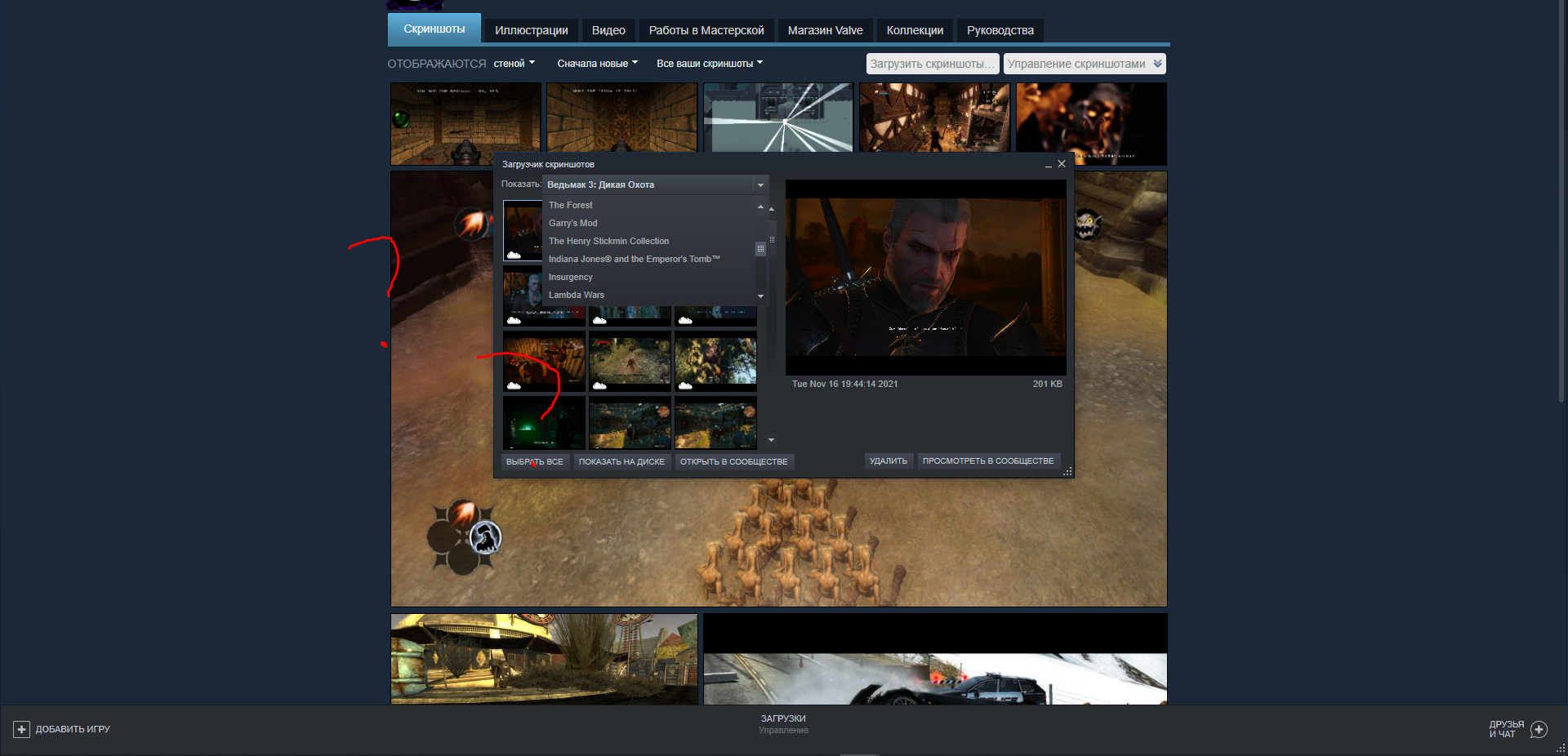Click the cloud icon on tavern thumbnail
The image size is (1568, 756).
514,385
